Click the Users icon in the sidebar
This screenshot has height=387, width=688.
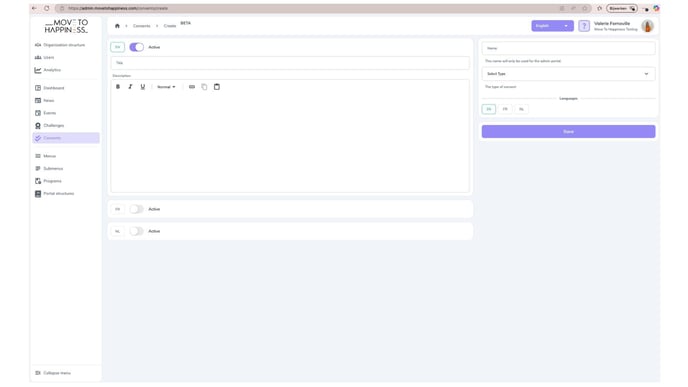click(x=38, y=57)
